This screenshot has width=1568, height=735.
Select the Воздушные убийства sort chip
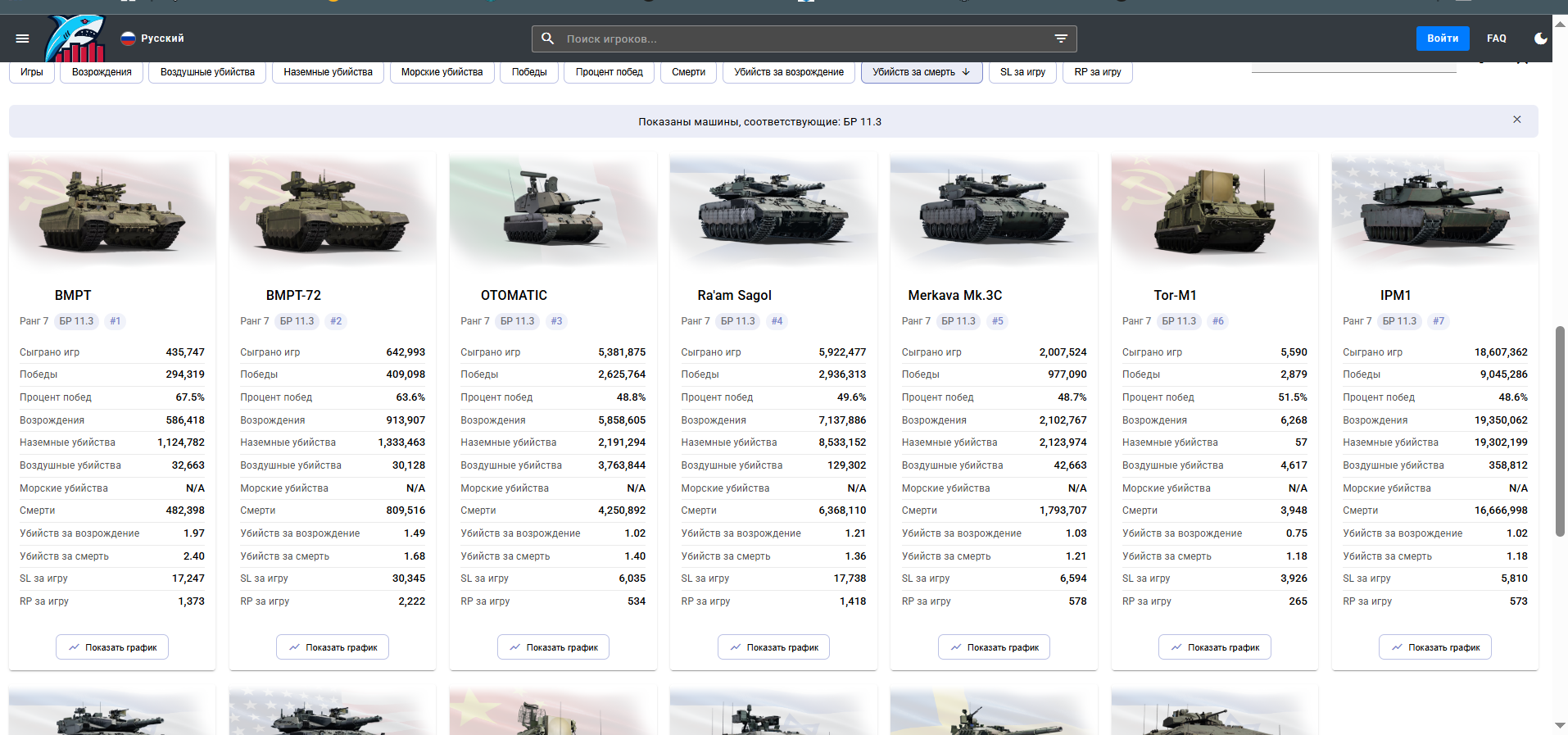point(207,72)
